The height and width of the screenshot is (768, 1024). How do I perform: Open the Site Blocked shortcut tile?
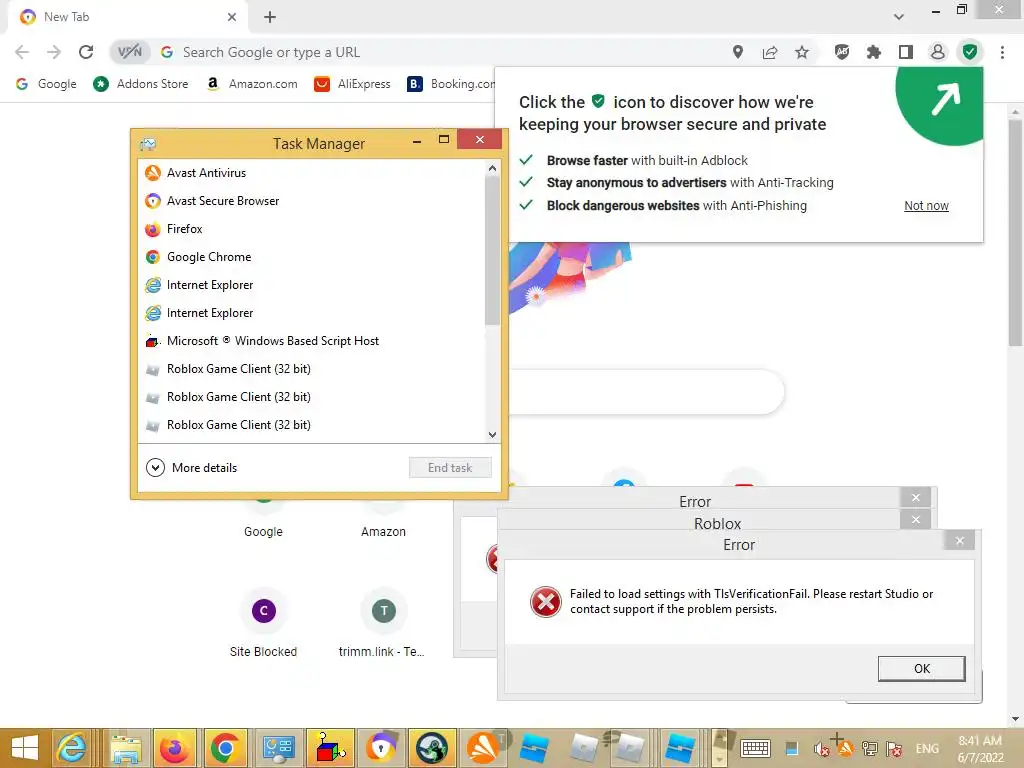pyautogui.click(x=263, y=622)
